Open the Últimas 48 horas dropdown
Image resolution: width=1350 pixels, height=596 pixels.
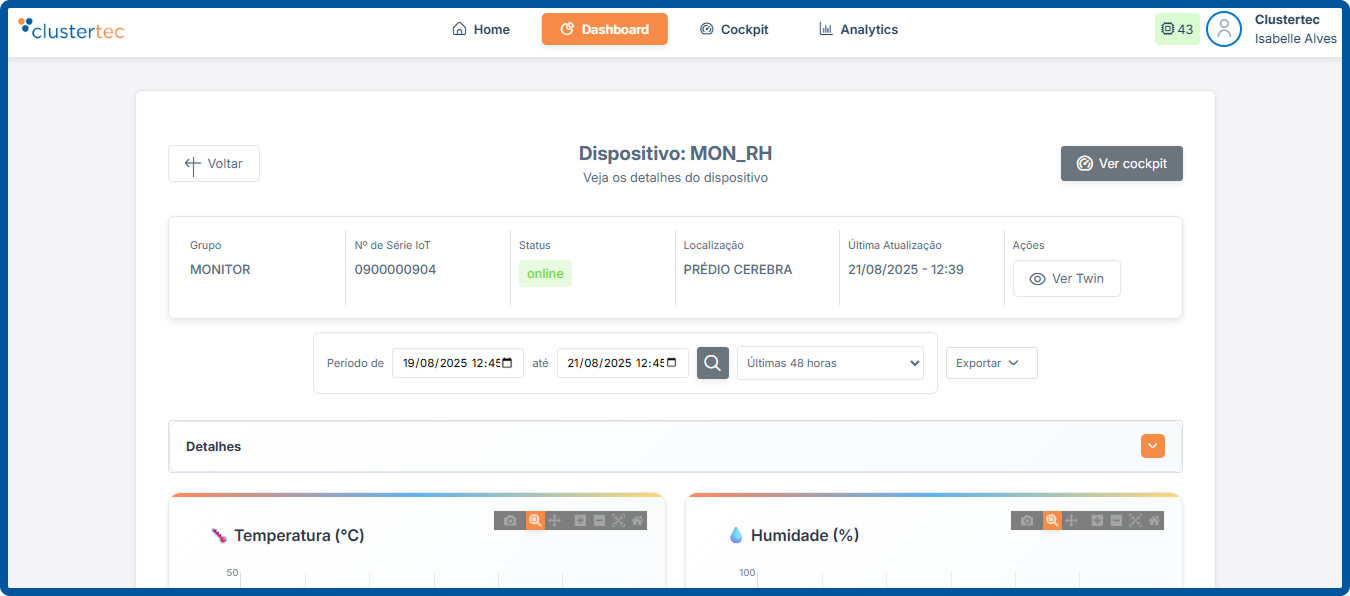pos(830,363)
